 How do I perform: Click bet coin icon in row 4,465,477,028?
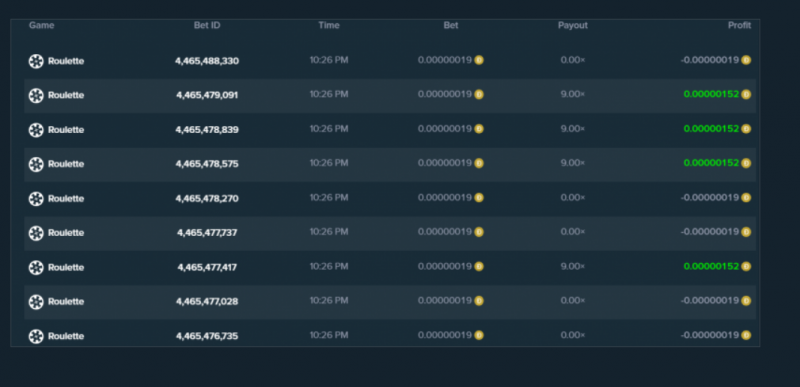pos(479,301)
